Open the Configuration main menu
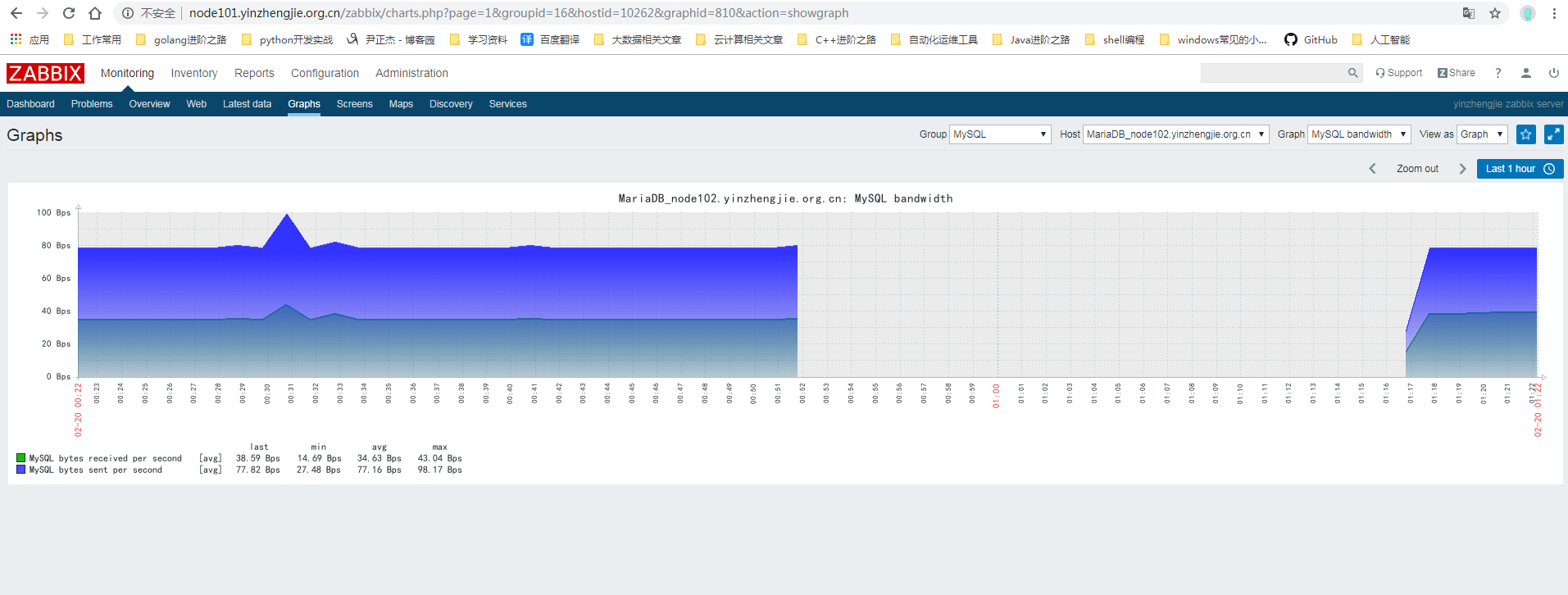Image resolution: width=1568 pixels, height=595 pixels. (x=325, y=73)
